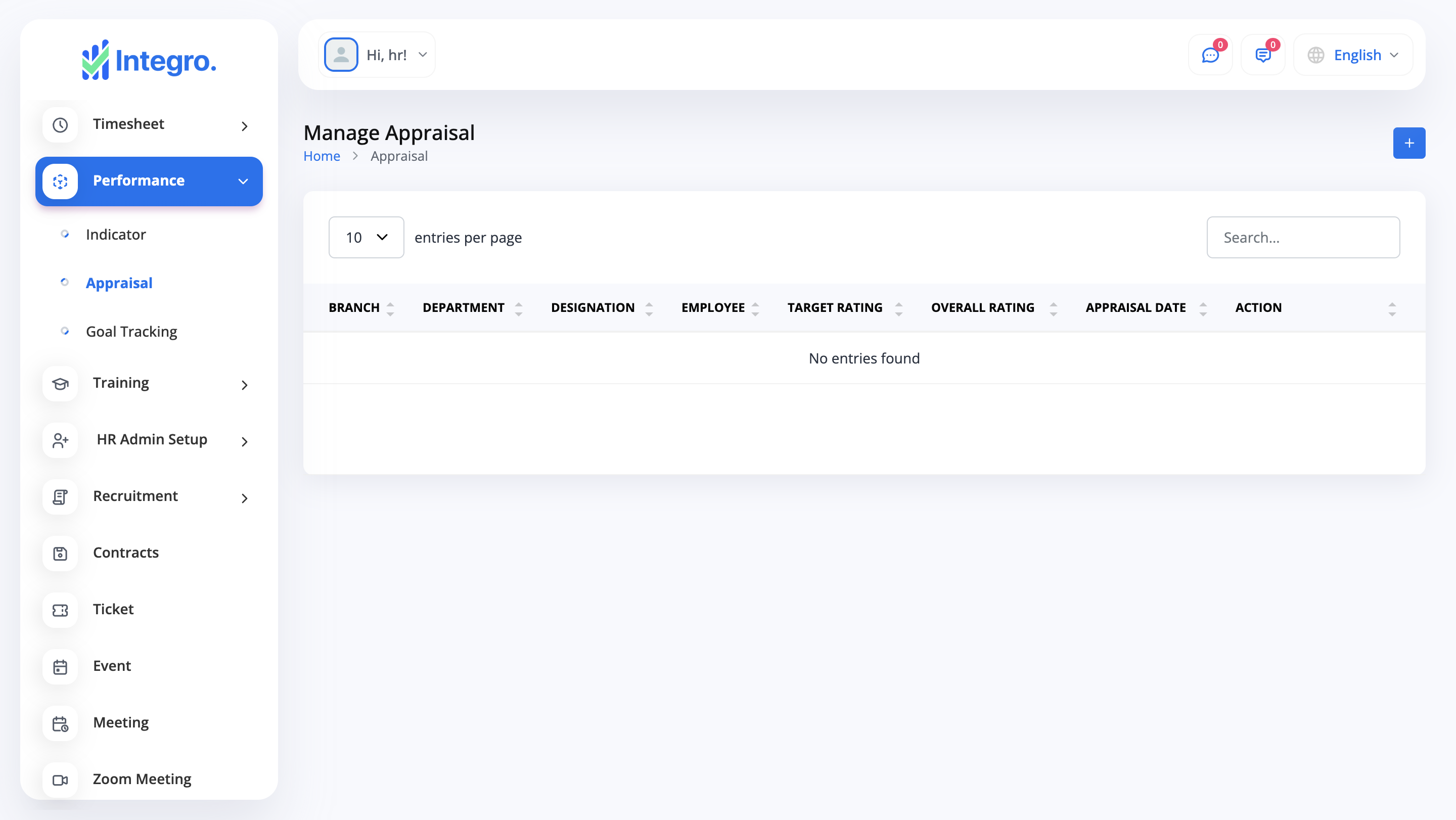Open the Goal Tracking submenu item
The image size is (1456, 820).
pyautogui.click(x=131, y=332)
